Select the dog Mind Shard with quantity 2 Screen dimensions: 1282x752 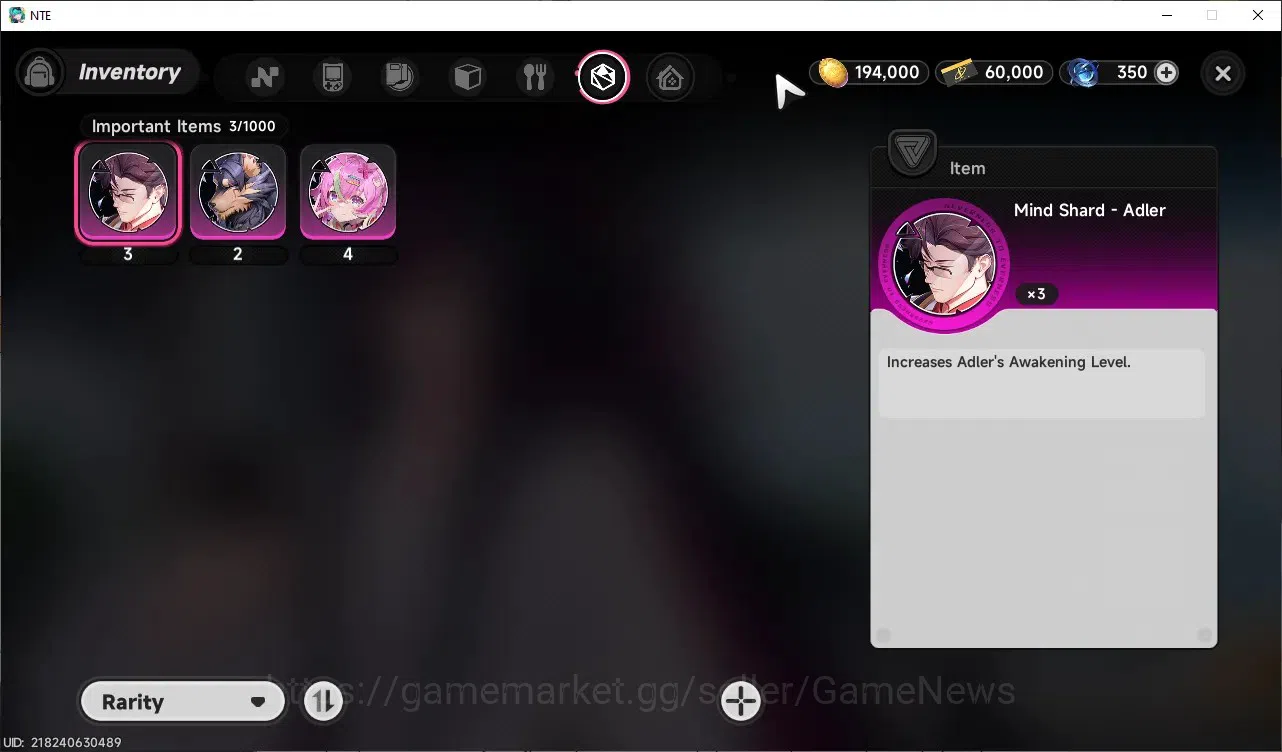tap(238, 192)
